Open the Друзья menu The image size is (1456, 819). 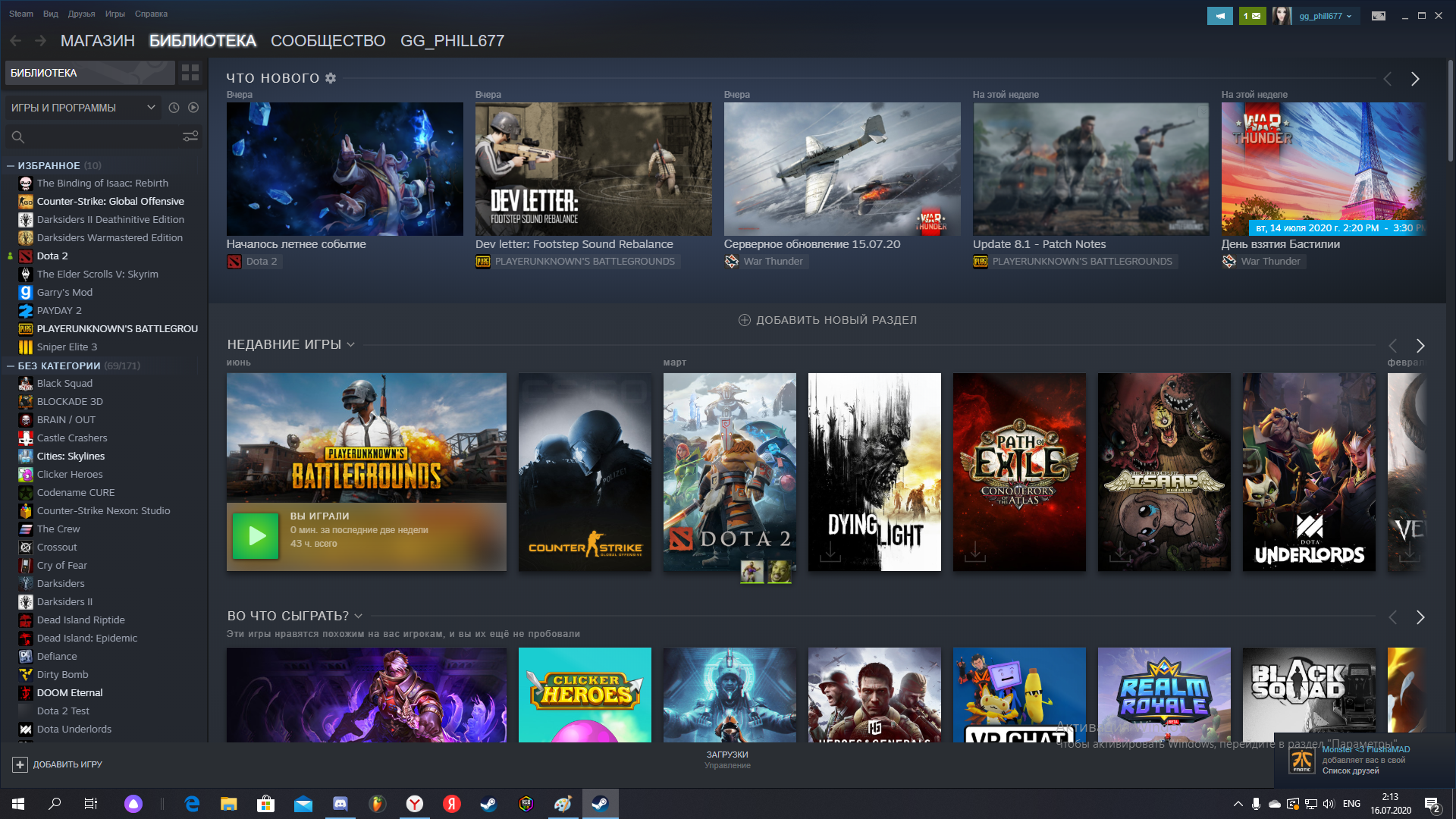pyautogui.click(x=81, y=14)
